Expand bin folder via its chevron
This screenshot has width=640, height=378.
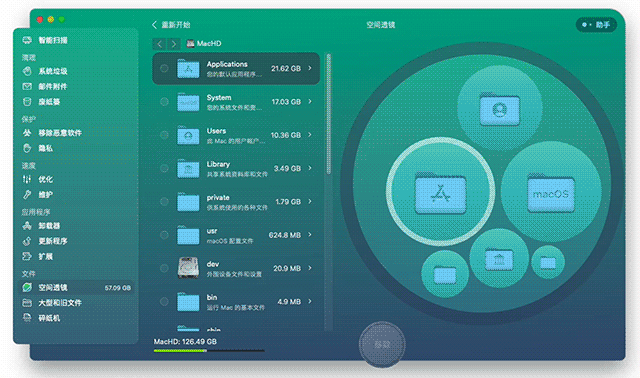pos(310,301)
